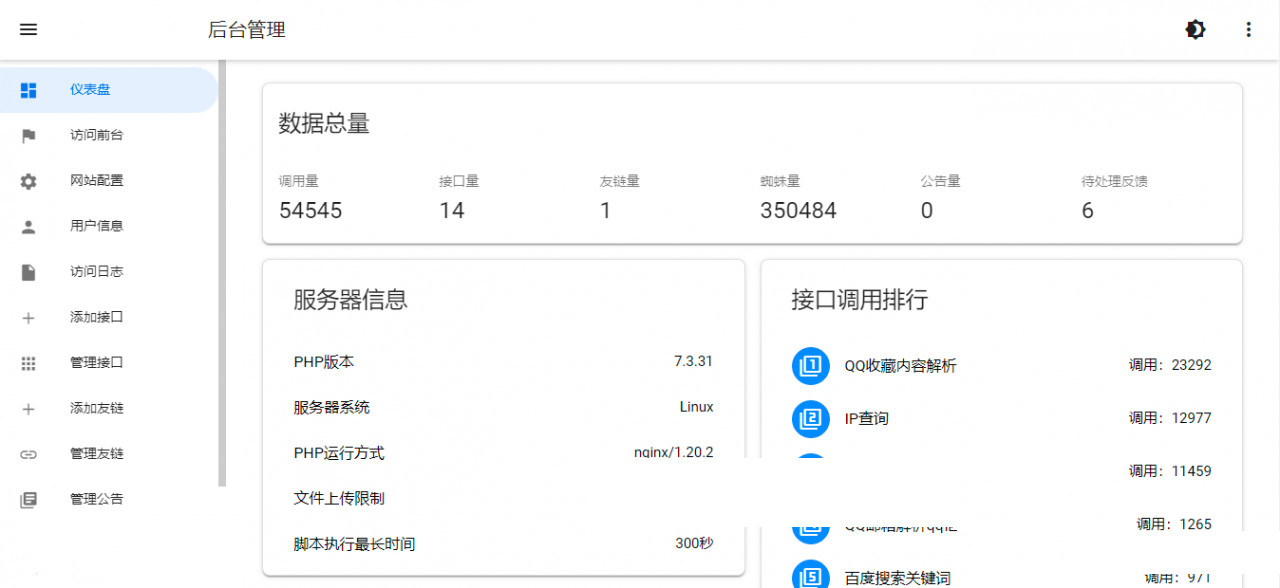Click the plus icon beside 添加友链
The image size is (1280, 588).
click(28, 409)
